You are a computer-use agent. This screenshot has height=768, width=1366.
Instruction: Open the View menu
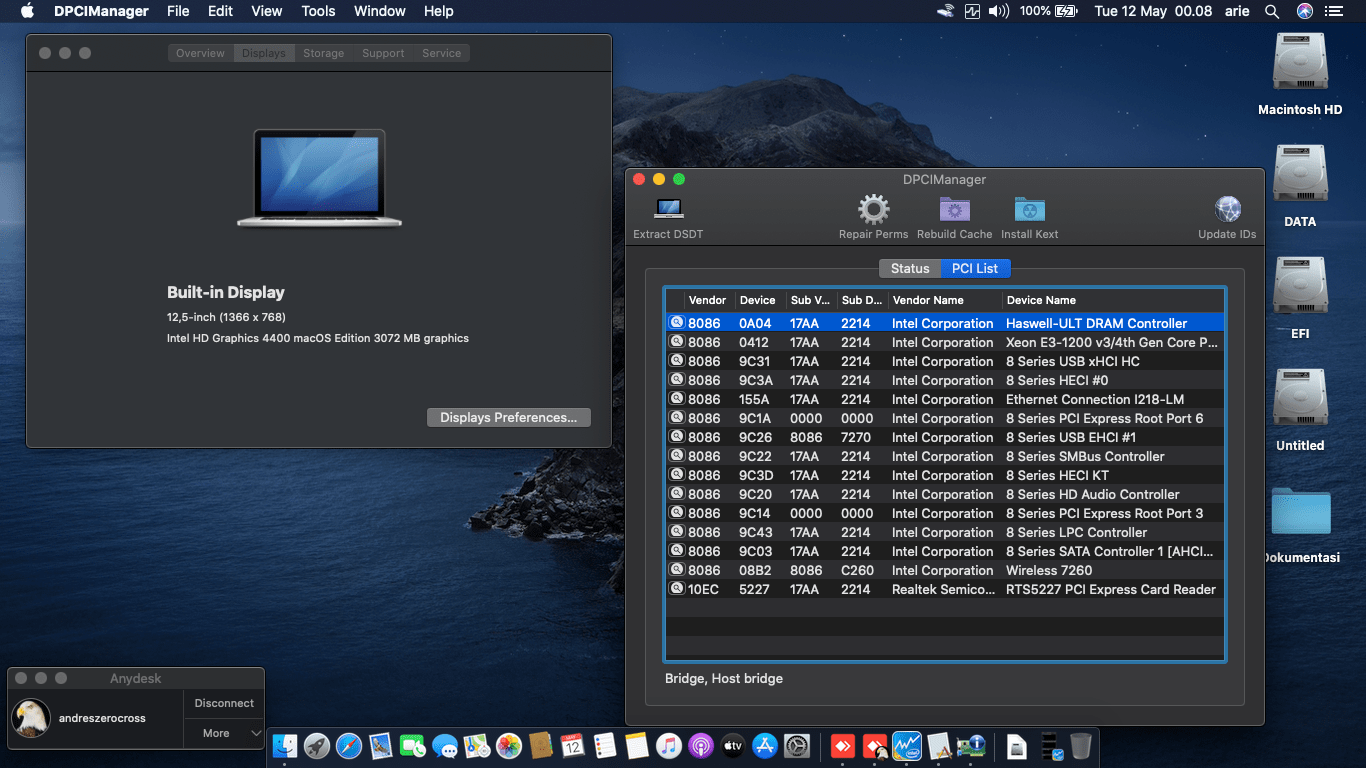[x=267, y=11]
